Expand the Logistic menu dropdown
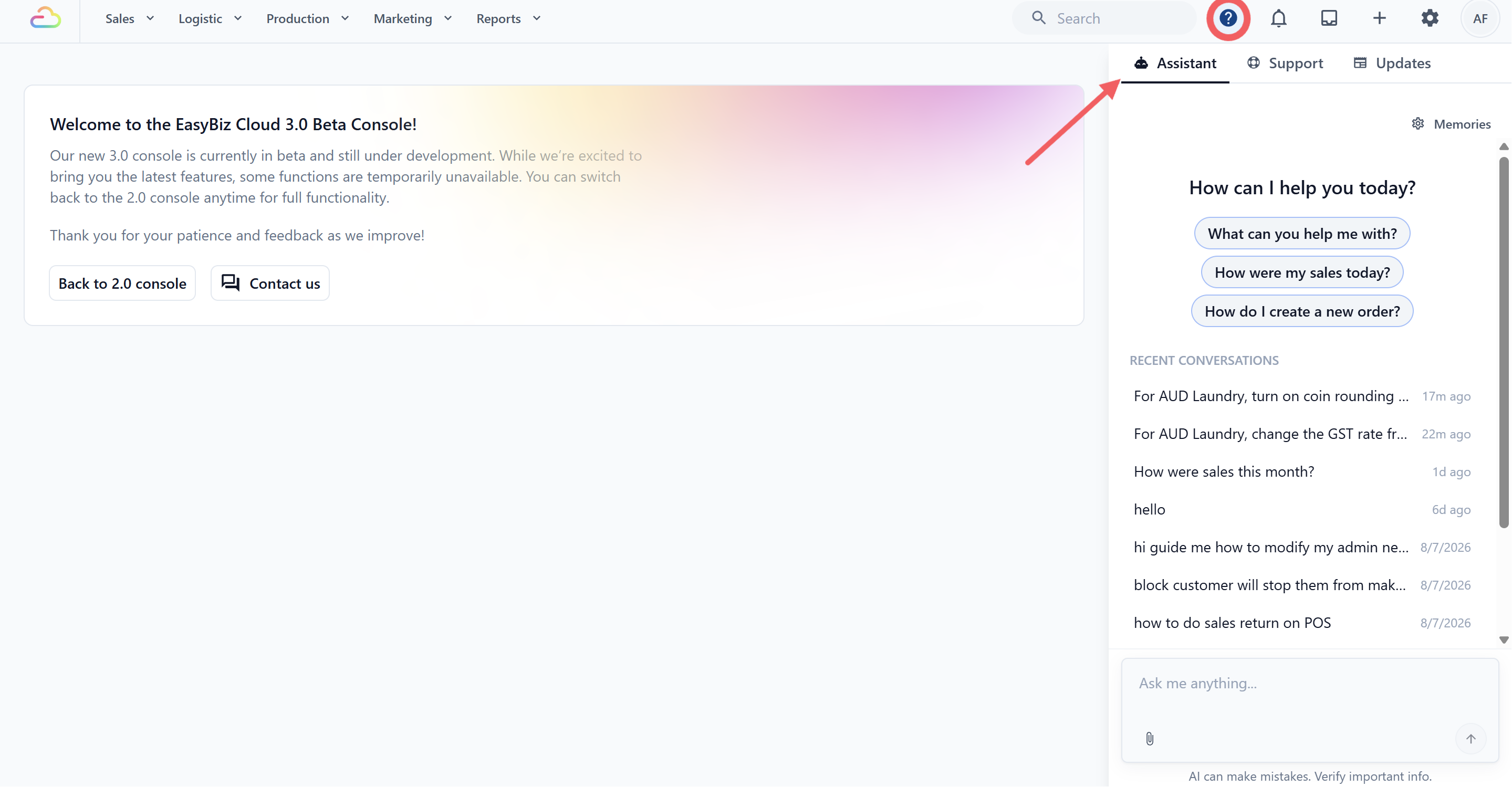This screenshot has height=787, width=1512. coord(210,19)
